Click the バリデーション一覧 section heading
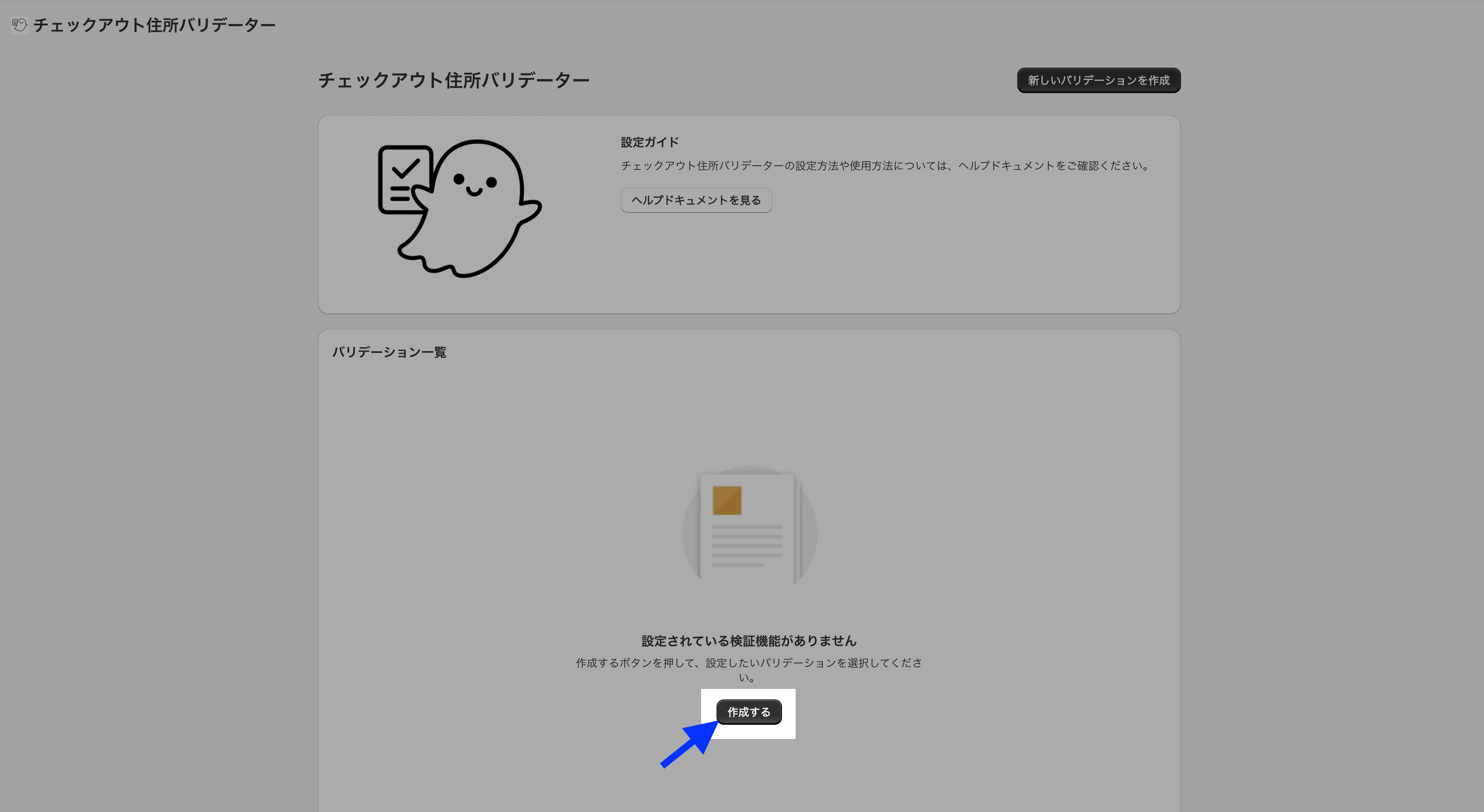The width and height of the screenshot is (1484, 812). (389, 352)
